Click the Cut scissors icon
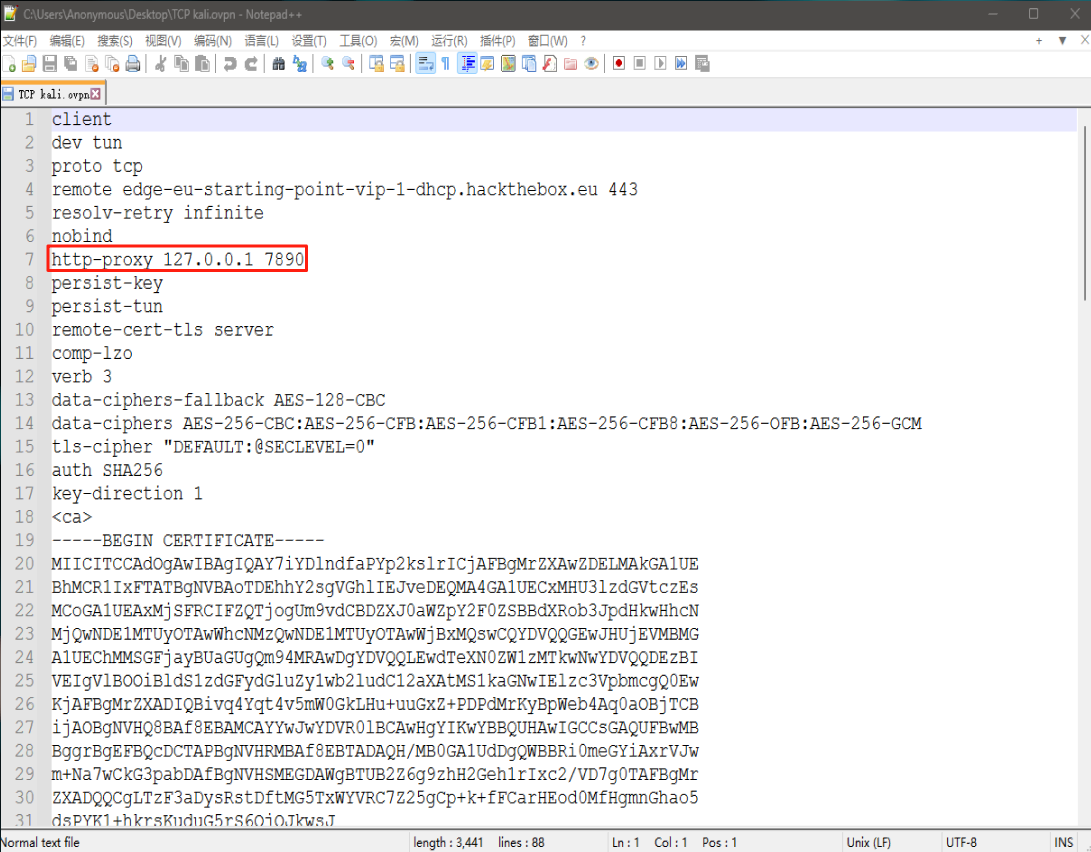Image resolution: width=1091 pixels, height=852 pixels. (x=160, y=64)
